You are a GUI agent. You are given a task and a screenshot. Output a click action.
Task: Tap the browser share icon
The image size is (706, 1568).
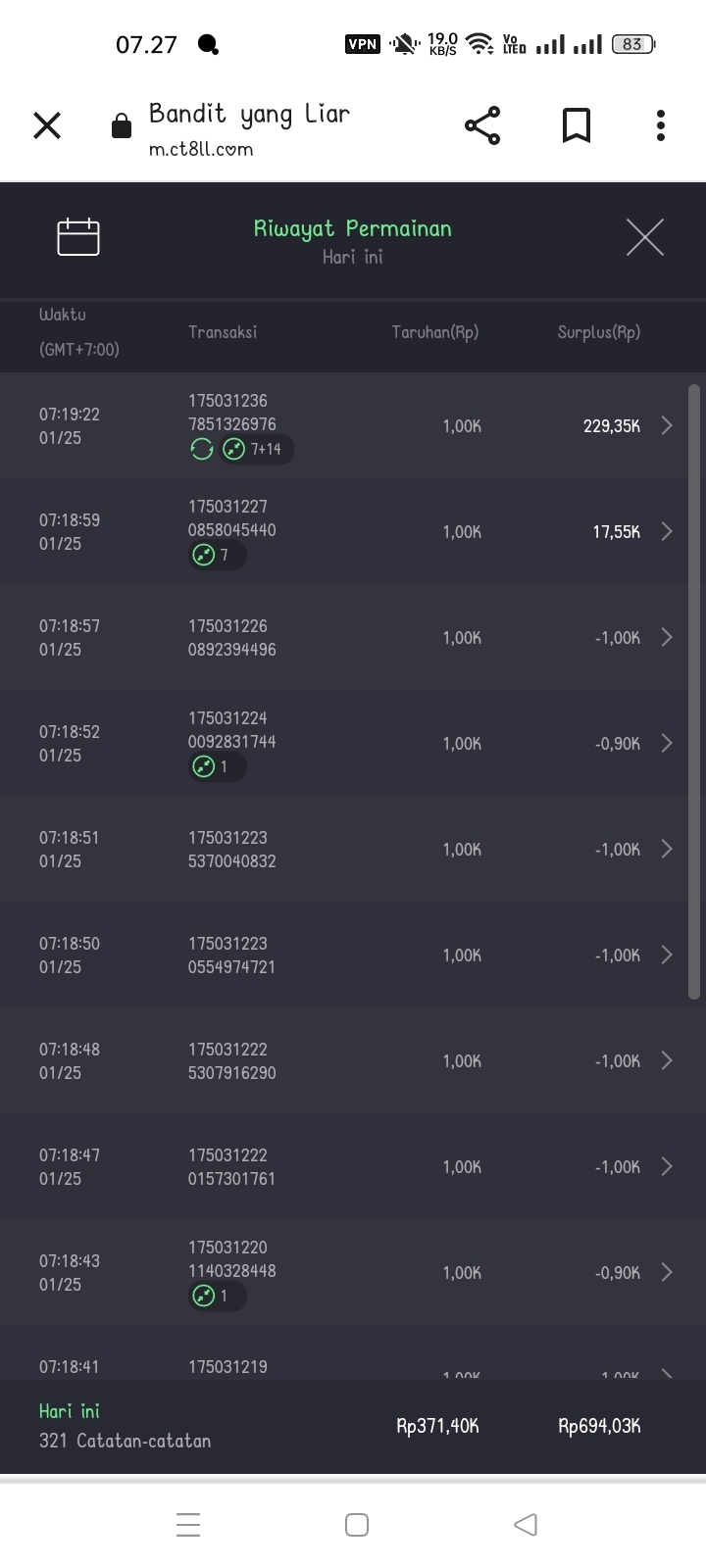(481, 125)
